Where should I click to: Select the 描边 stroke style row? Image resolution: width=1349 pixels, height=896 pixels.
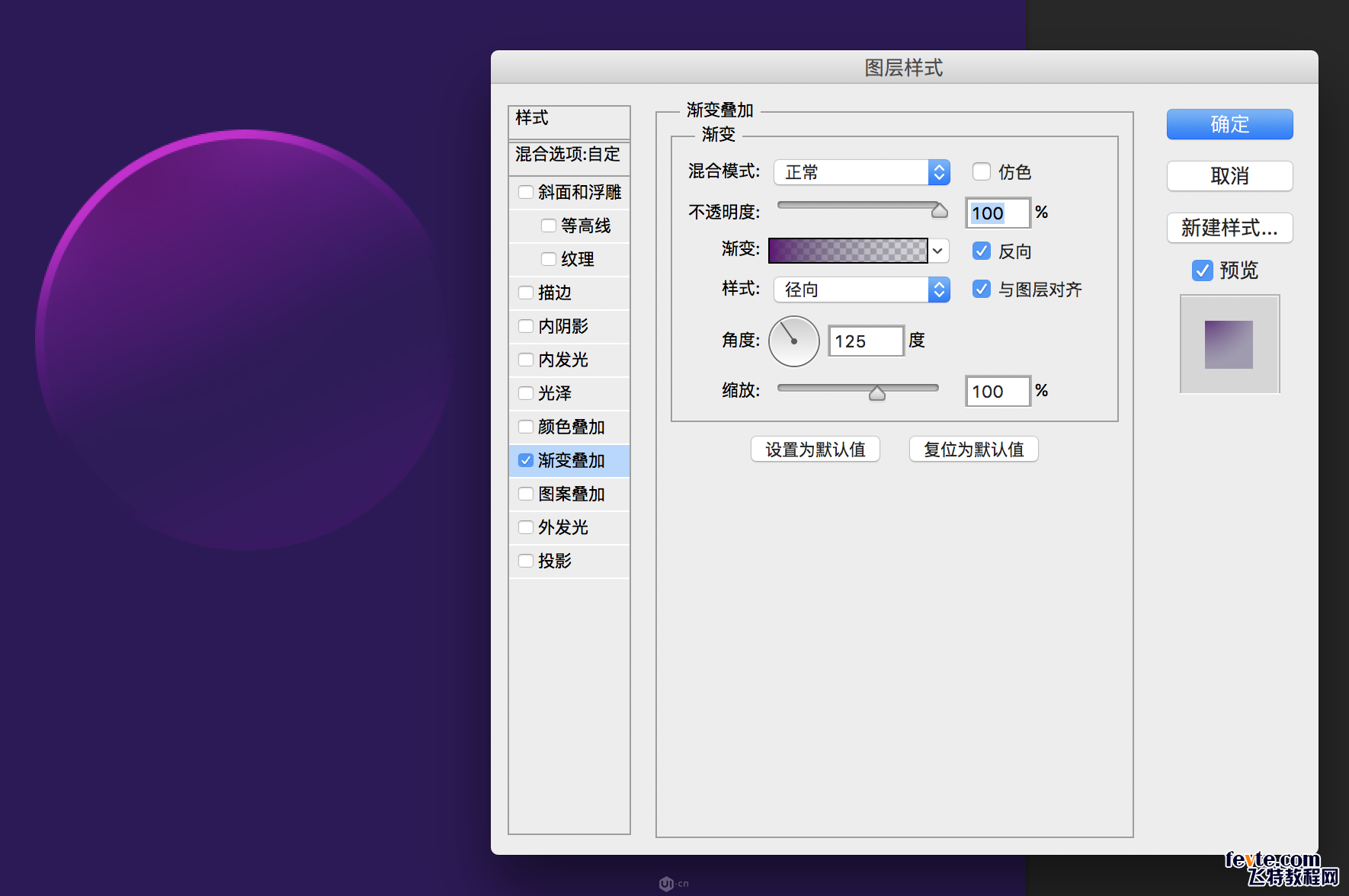coord(569,293)
